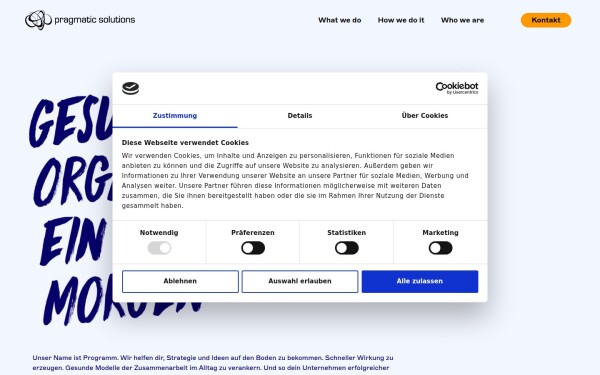
Task: Toggle the Notwendig cookie switch
Action: click(159, 248)
